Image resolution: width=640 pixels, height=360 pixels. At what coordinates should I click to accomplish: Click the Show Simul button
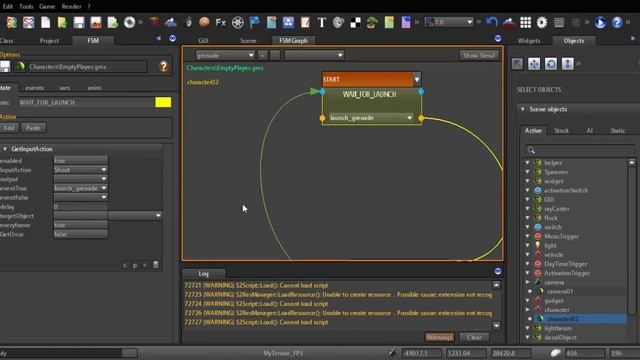(x=479, y=55)
